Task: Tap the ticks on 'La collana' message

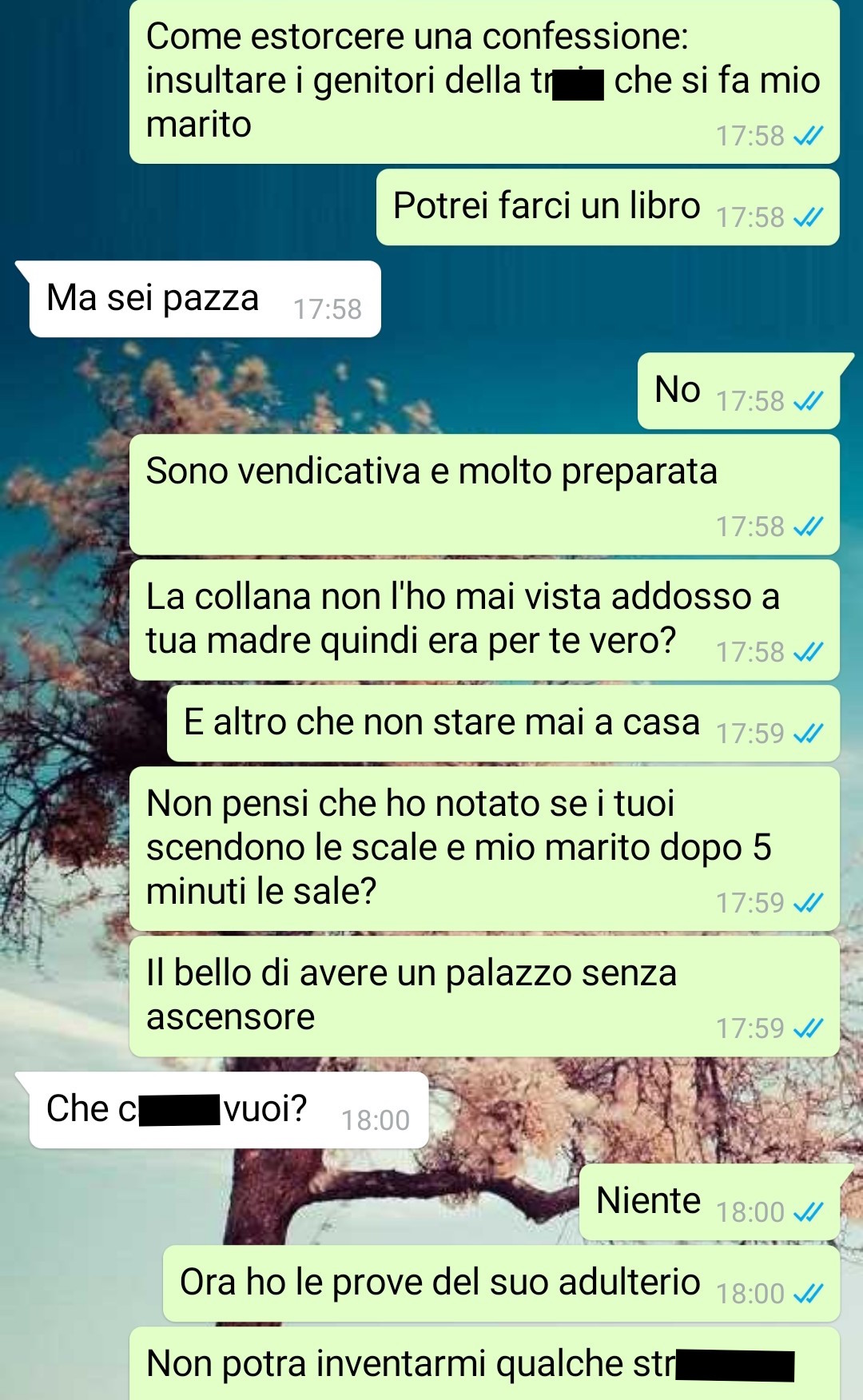Action: (x=808, y=652)
